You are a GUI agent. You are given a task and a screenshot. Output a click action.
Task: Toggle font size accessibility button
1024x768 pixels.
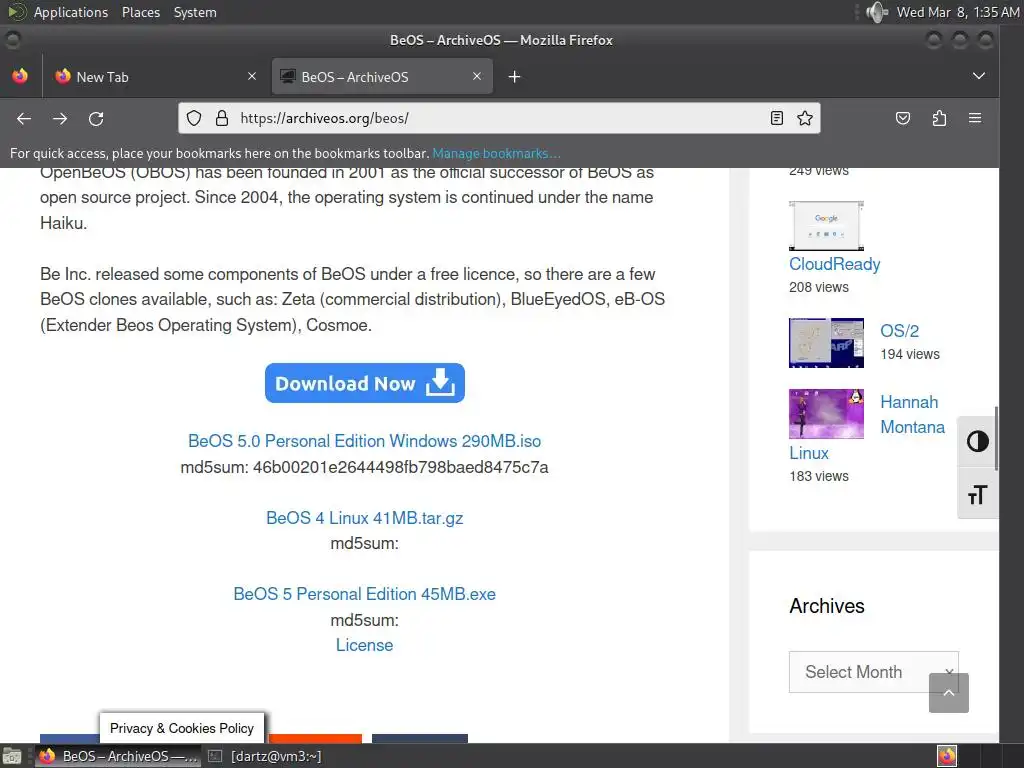[978, 494]
